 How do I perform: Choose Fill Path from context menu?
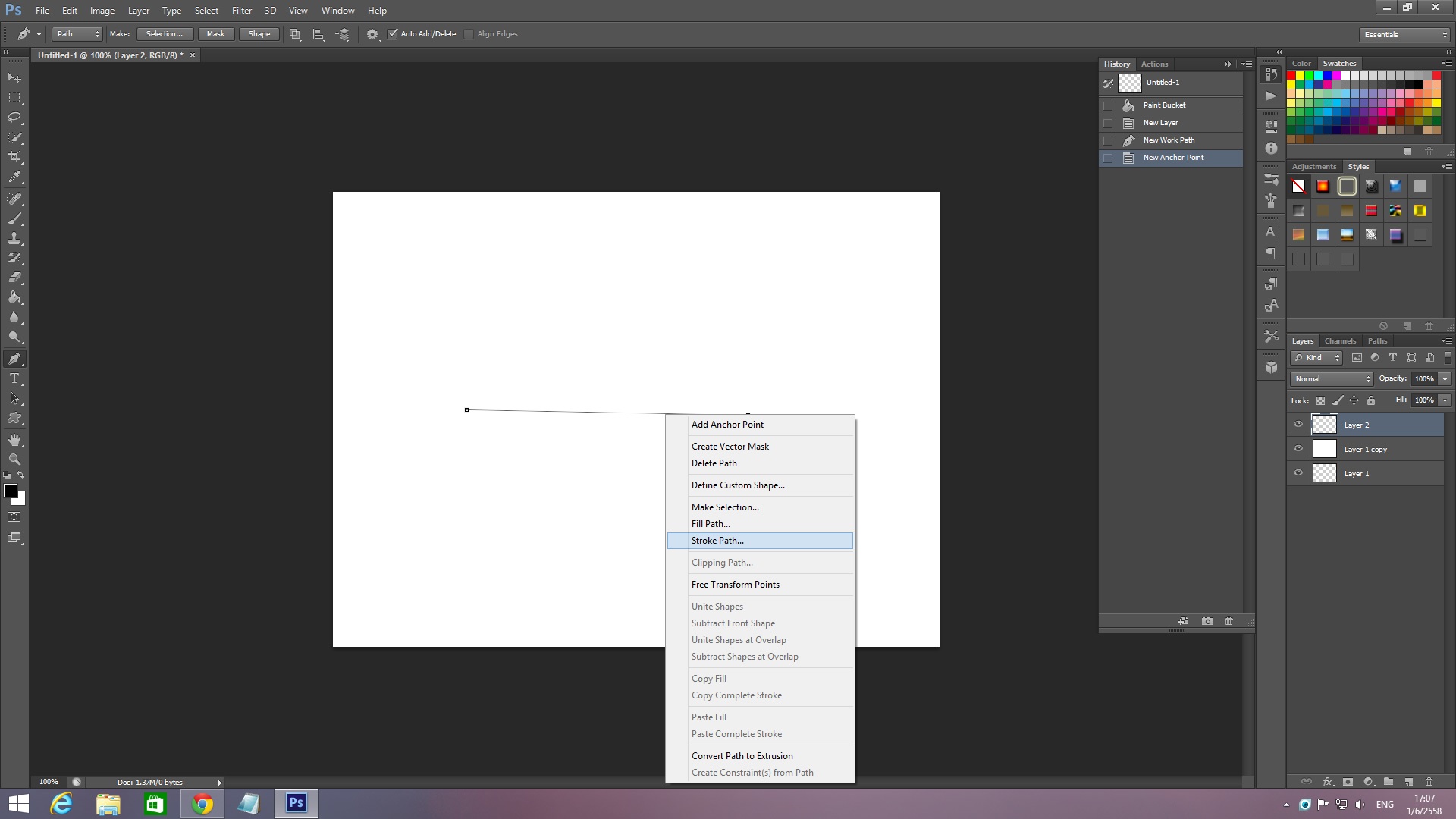pos(760,524)
